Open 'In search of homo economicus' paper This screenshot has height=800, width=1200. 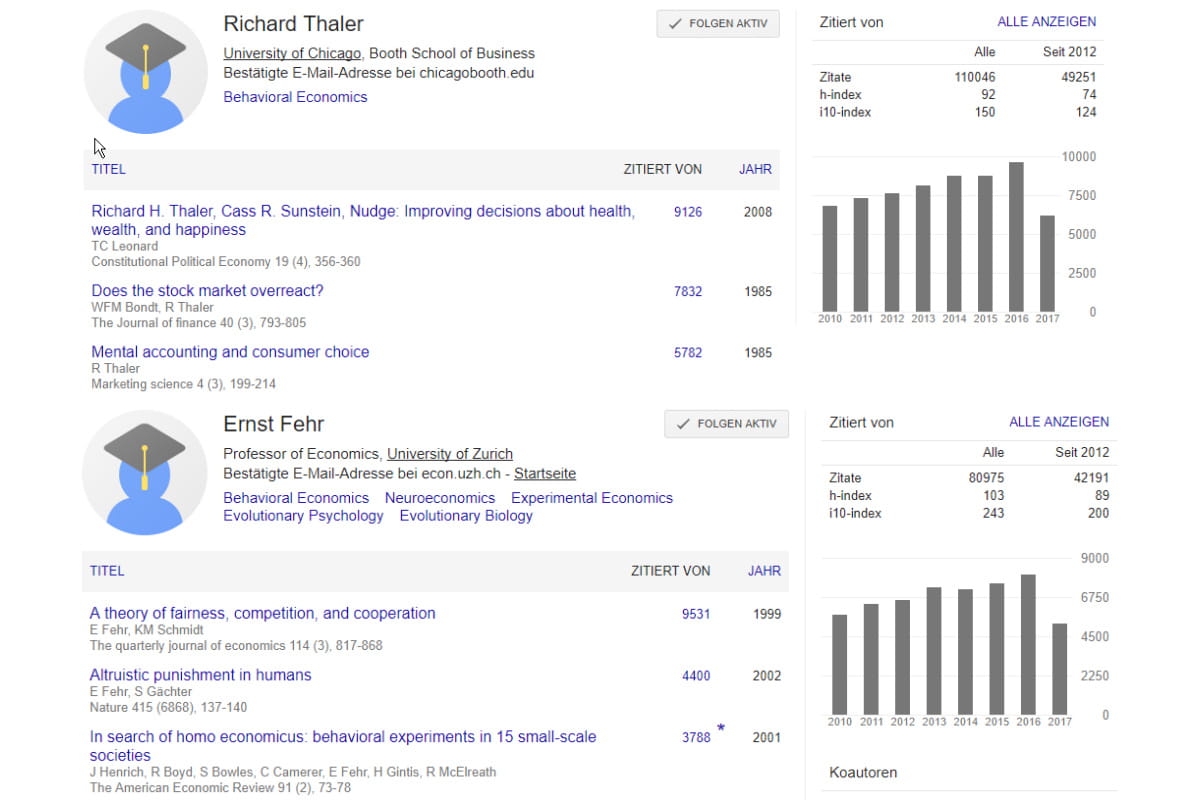click(x=343, y=746)
